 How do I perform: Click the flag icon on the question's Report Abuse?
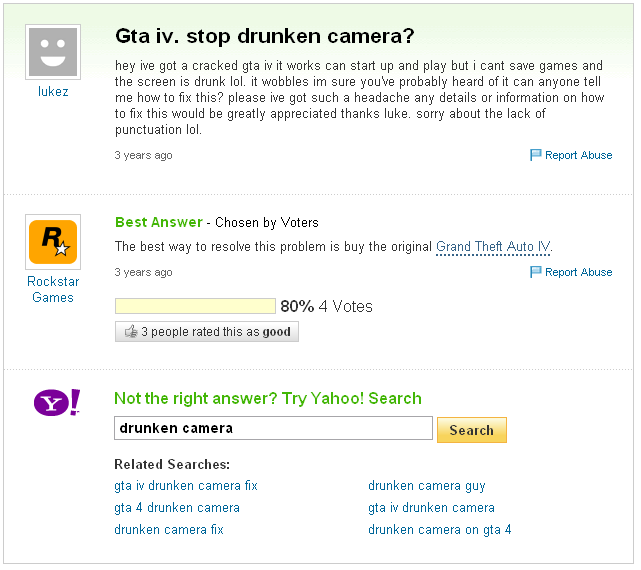tap(535, 155)
